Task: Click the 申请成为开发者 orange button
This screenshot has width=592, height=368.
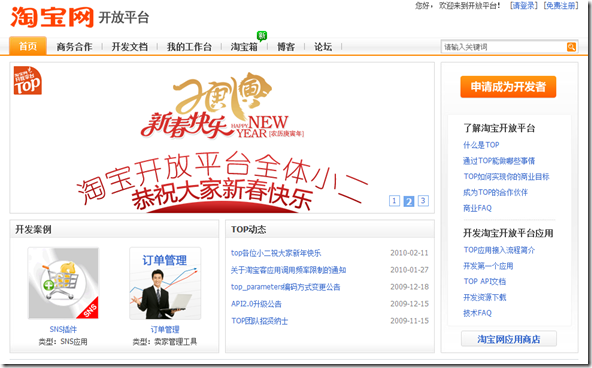Action: [508, 87]
